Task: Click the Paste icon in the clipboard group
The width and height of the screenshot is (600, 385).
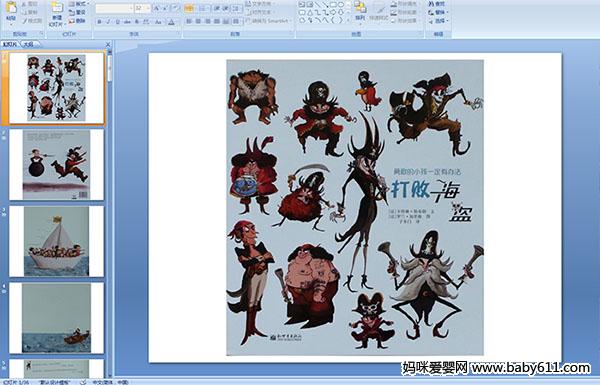Action: coord(11,12)
